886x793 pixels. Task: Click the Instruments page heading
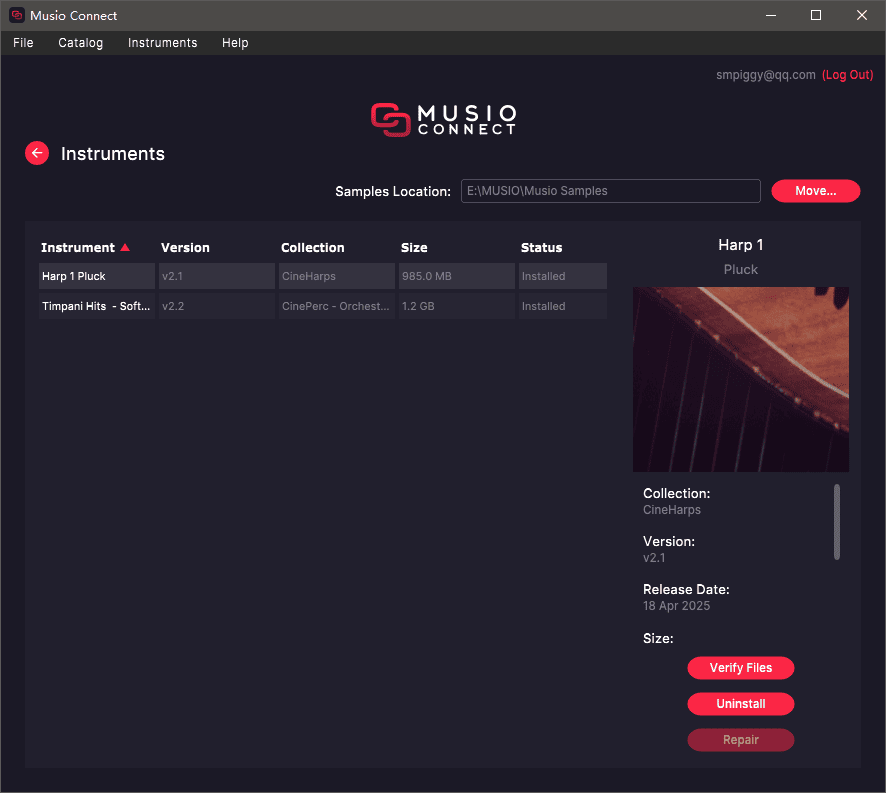pyautogui.click(x=113, y=154)
